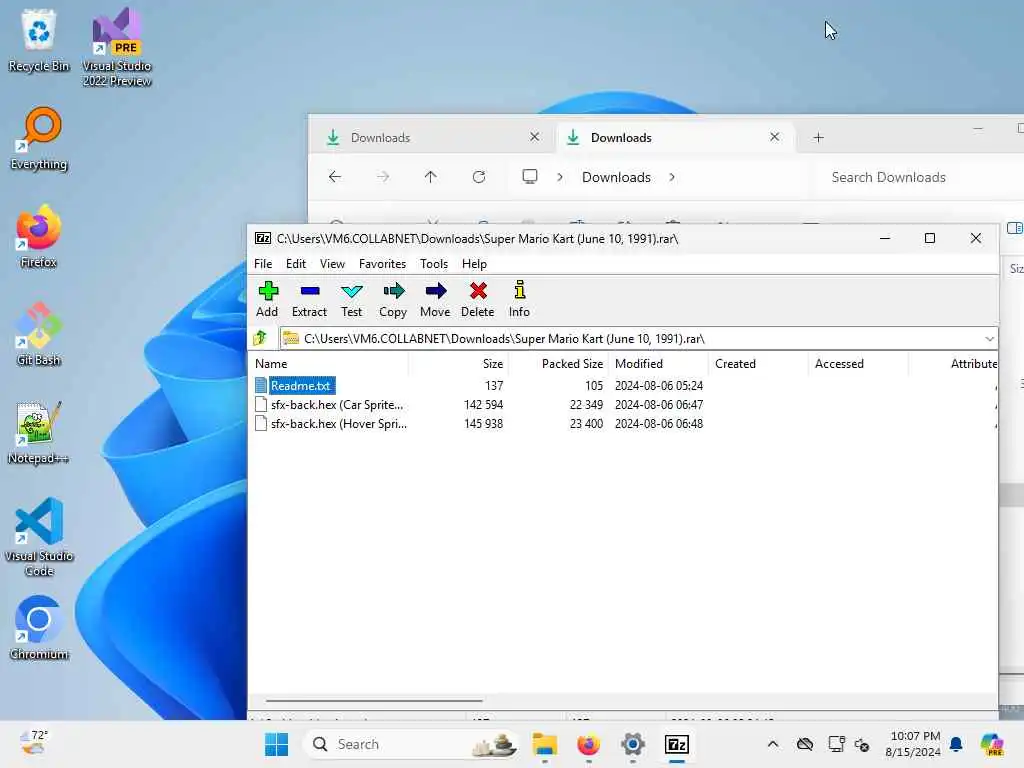This screenshot has width=1024, height=768.
Task: Click modified date 2024-08-06 06:48
Action: point(659,424)
